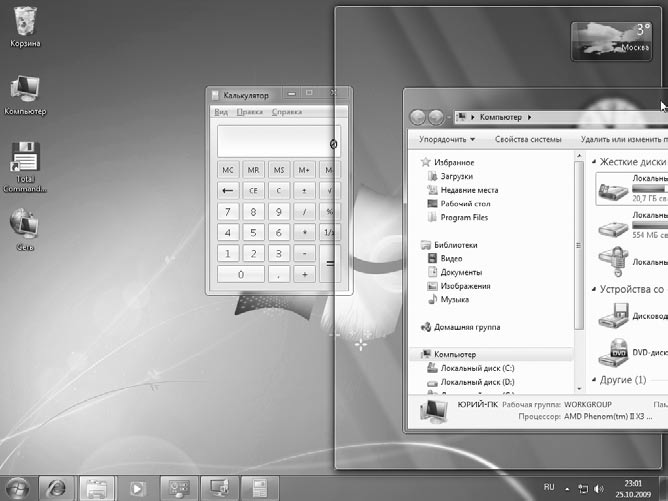
Task: Open Windows Media Player from the taskbar
Action: click(x=136, y=487)
